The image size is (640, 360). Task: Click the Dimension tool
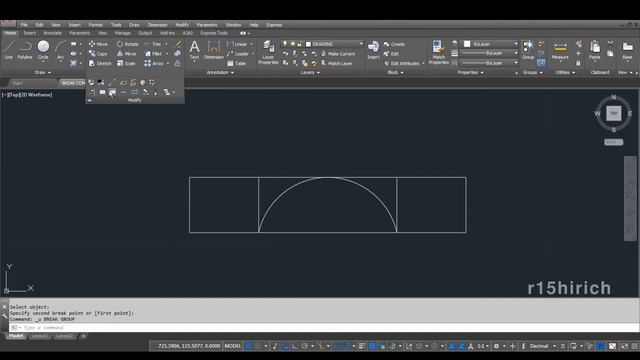213,50
